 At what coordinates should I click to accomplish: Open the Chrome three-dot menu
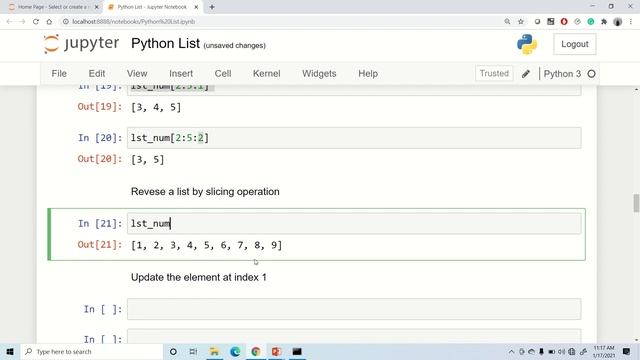(x=631, y=22)
